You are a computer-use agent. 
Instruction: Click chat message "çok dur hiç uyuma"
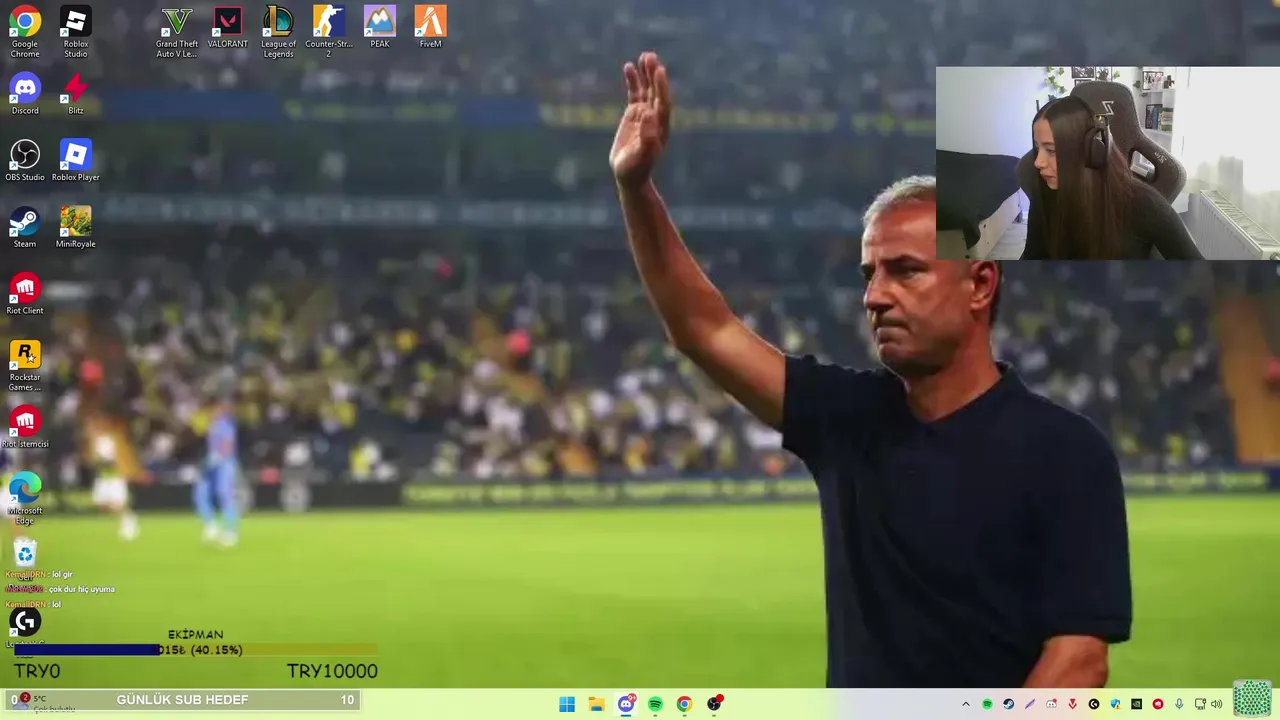[x=81, y=589]
